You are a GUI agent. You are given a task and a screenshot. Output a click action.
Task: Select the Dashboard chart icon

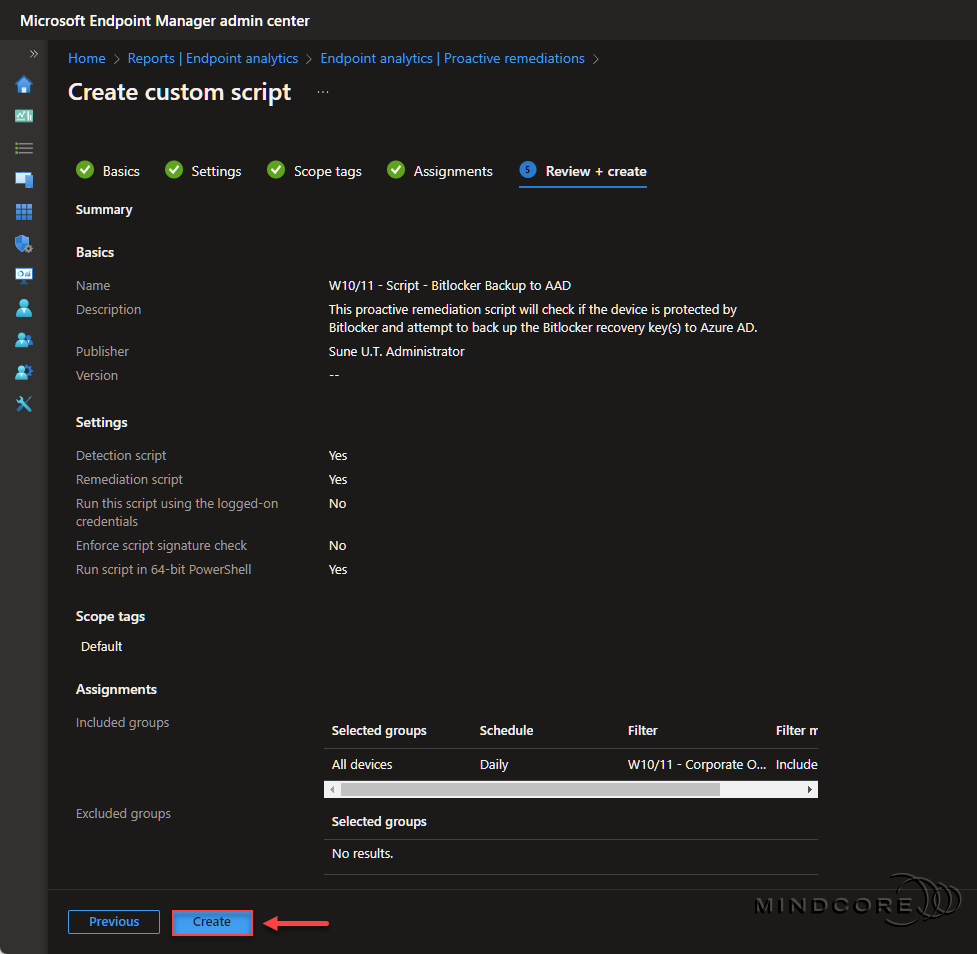pyautogui.click(x=24, y=116)
